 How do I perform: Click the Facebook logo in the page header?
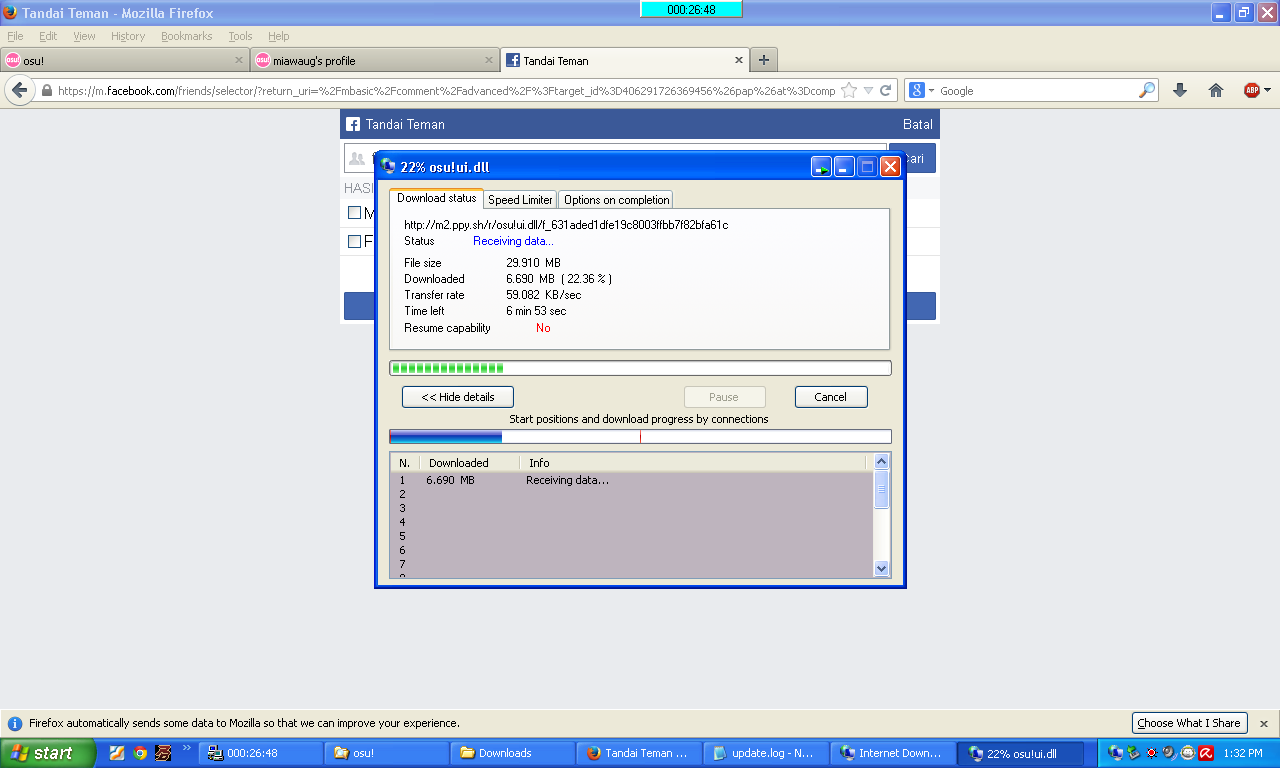353,124
